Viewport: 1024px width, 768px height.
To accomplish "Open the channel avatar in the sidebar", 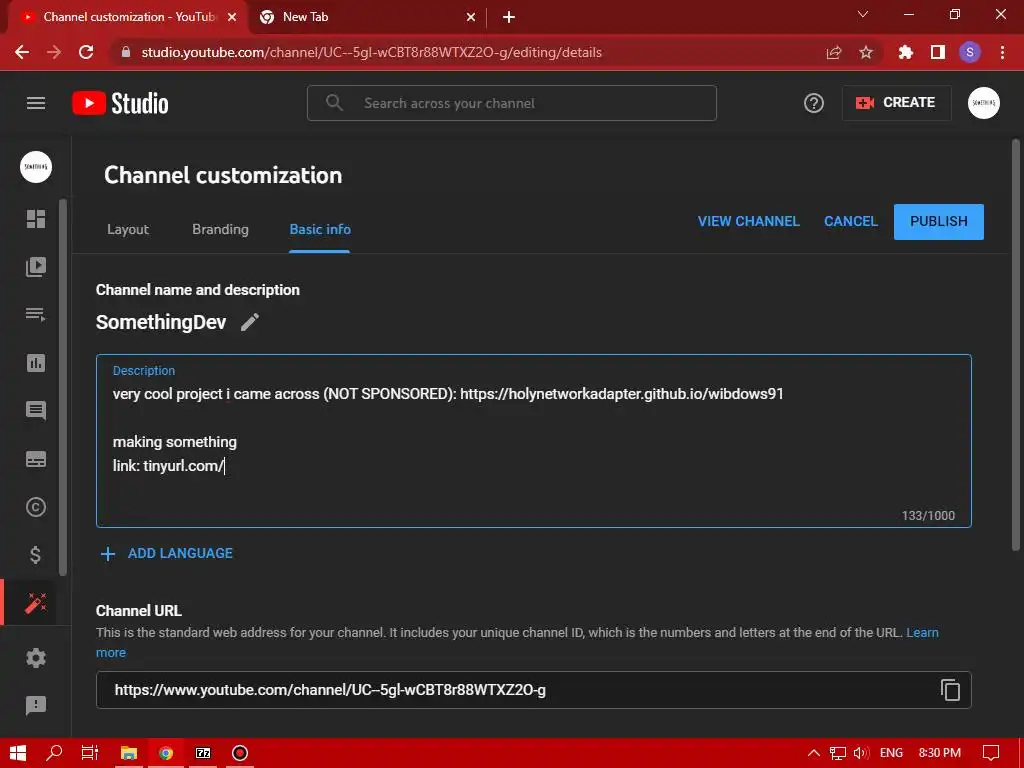I will (36, 167).
